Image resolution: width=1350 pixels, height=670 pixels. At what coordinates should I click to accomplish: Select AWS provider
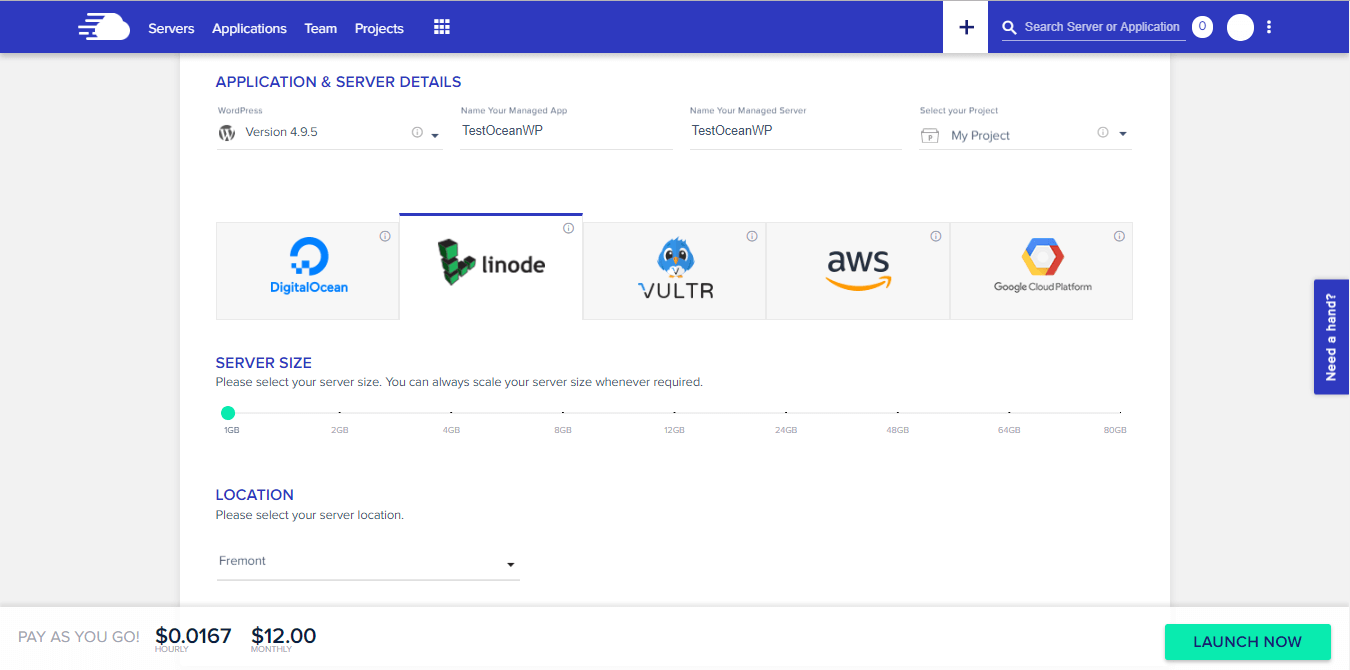(858, 271)
